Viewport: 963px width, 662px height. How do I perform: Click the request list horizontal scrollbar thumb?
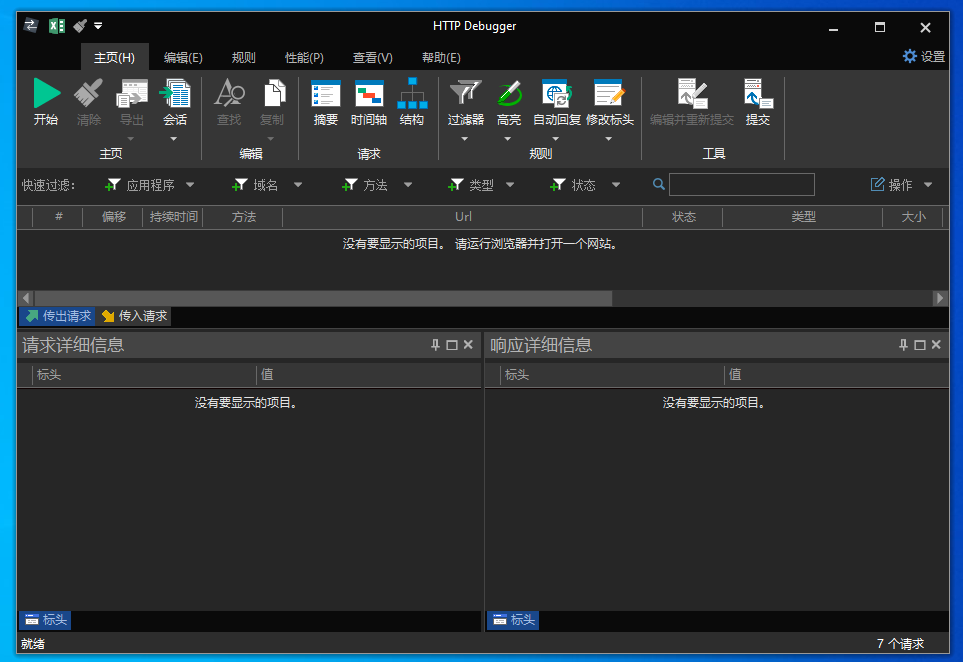[x=323, y=298]
